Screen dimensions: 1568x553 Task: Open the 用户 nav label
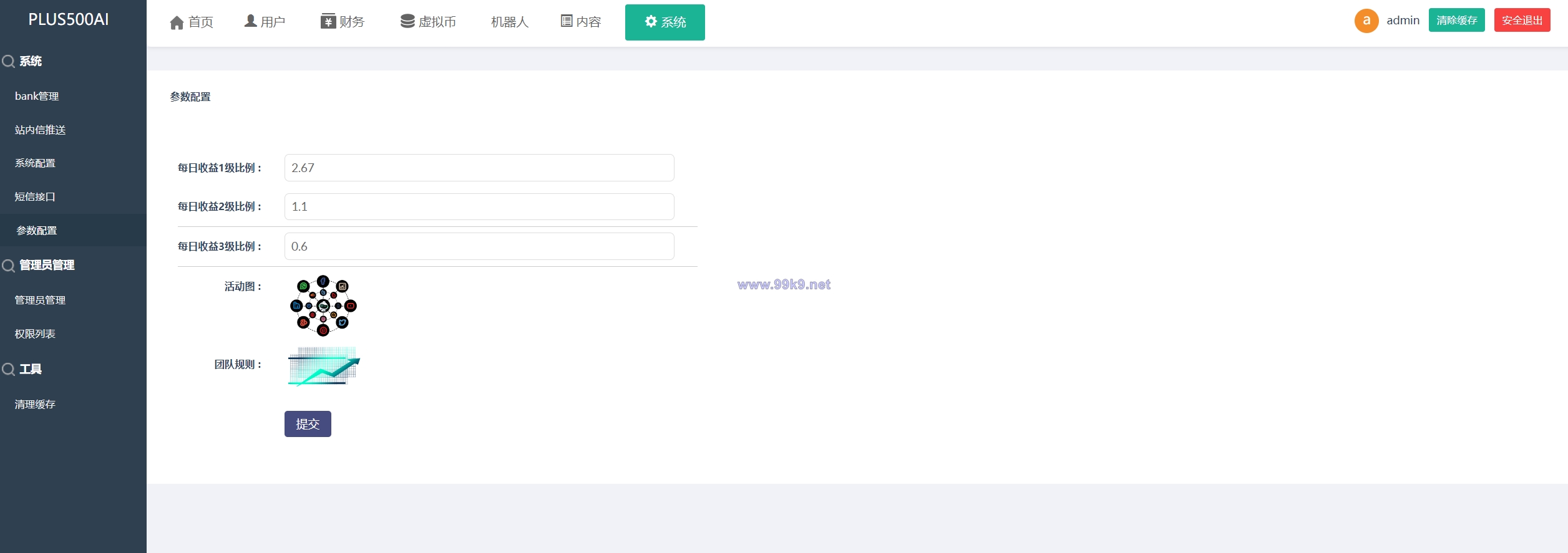tap(273, 22)
